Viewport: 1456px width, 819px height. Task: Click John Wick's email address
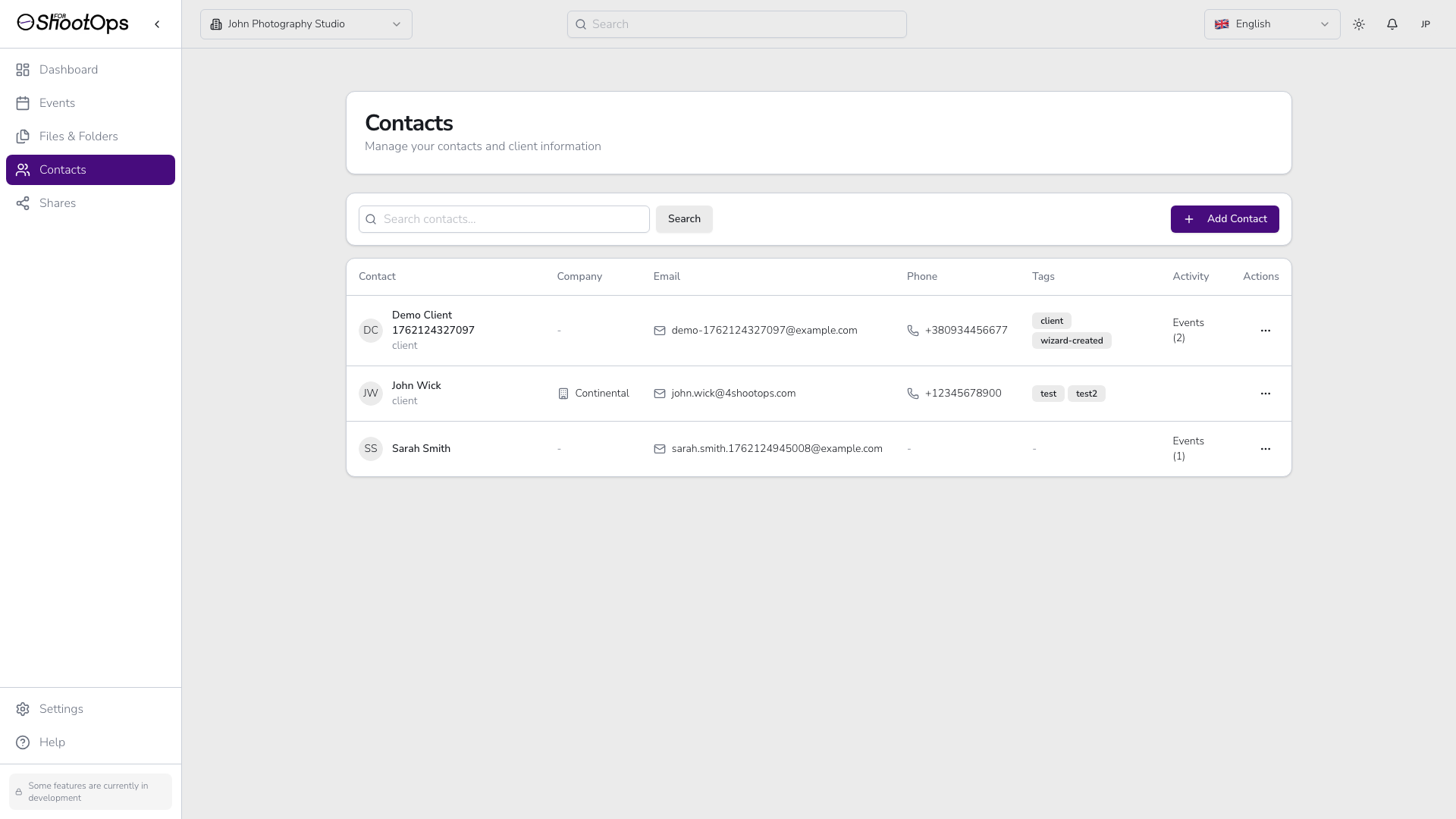pos(733,394)
